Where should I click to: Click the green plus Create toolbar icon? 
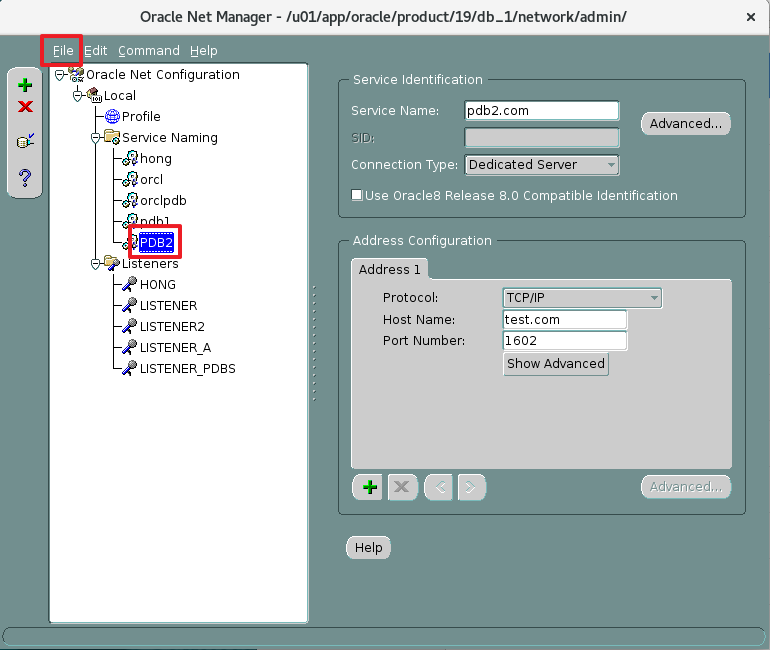pos(25,85)
